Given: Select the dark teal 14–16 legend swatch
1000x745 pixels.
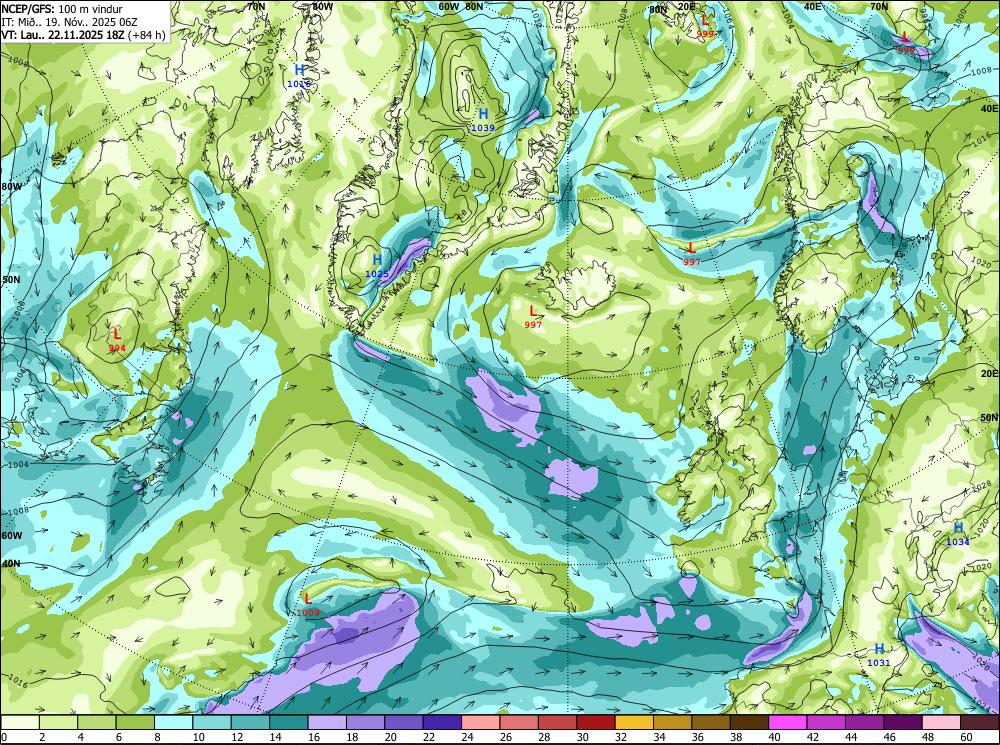Looking at the screenshot, I should tap(288, 722).
